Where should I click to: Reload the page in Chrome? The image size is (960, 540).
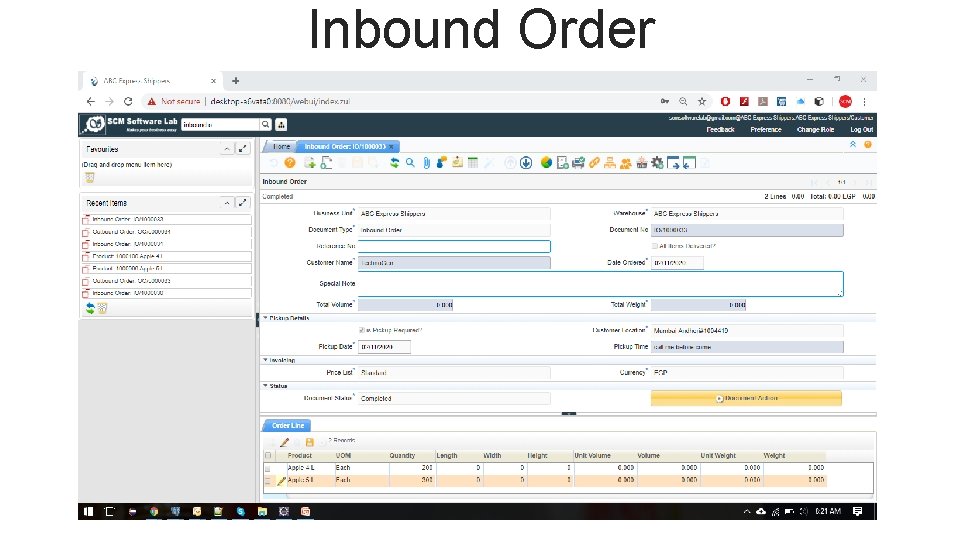pos(128,102)
